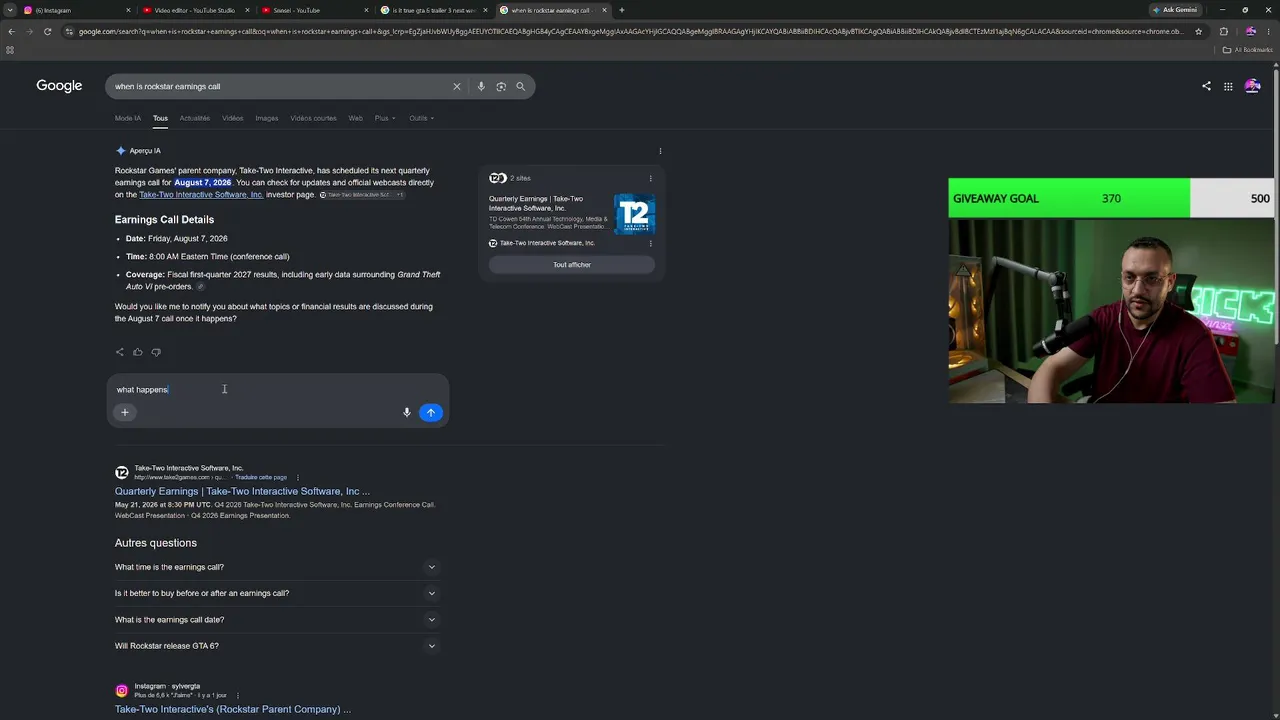Share the results page using the top-right share icon
The width and height of the screenshot is (1280, 720).
click(1206, 86)
